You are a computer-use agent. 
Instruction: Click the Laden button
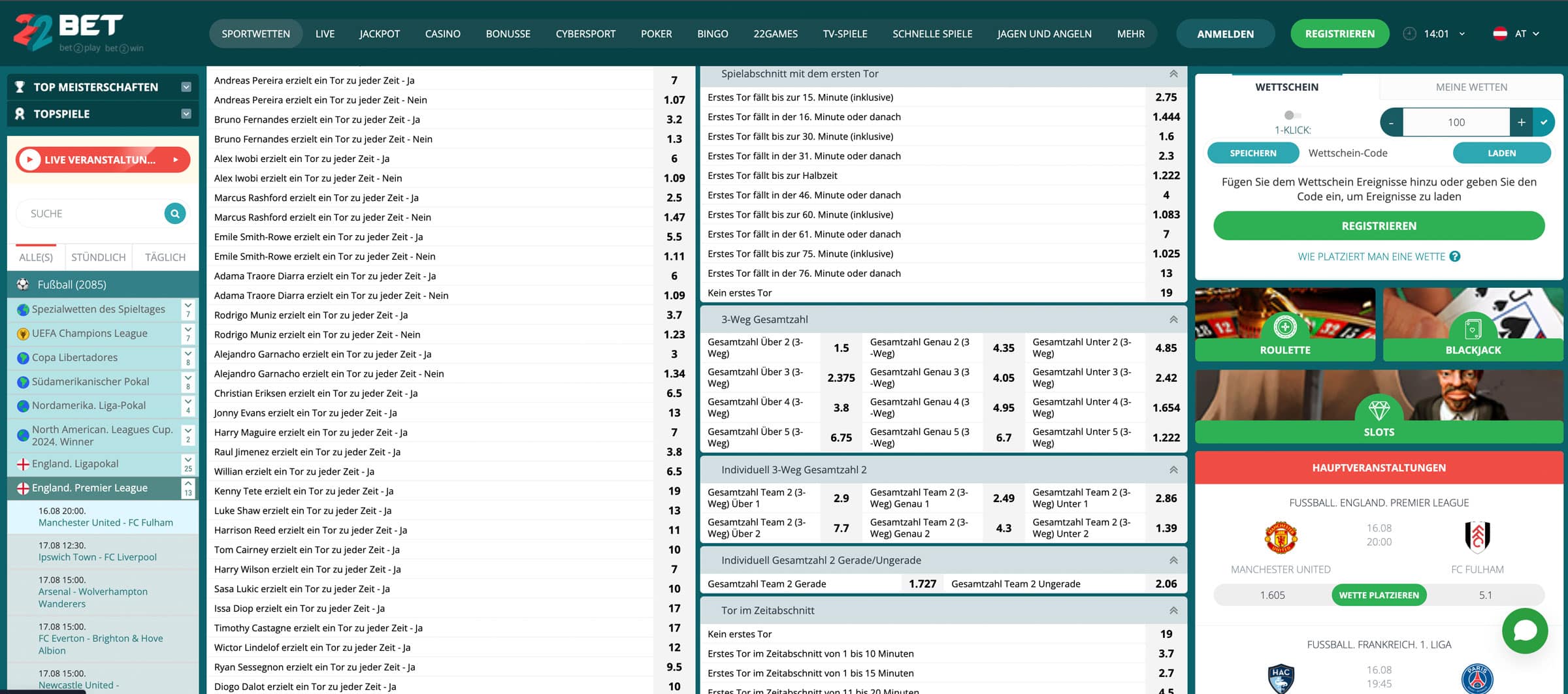pos(1501,153)
